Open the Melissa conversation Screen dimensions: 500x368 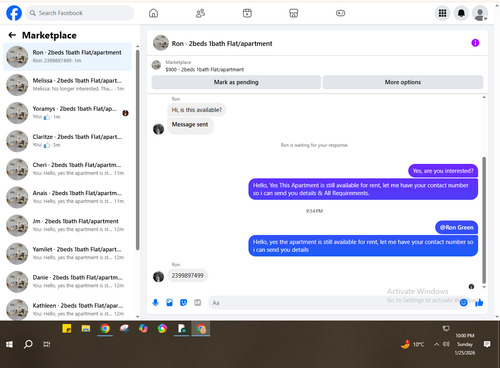(68, 85)
